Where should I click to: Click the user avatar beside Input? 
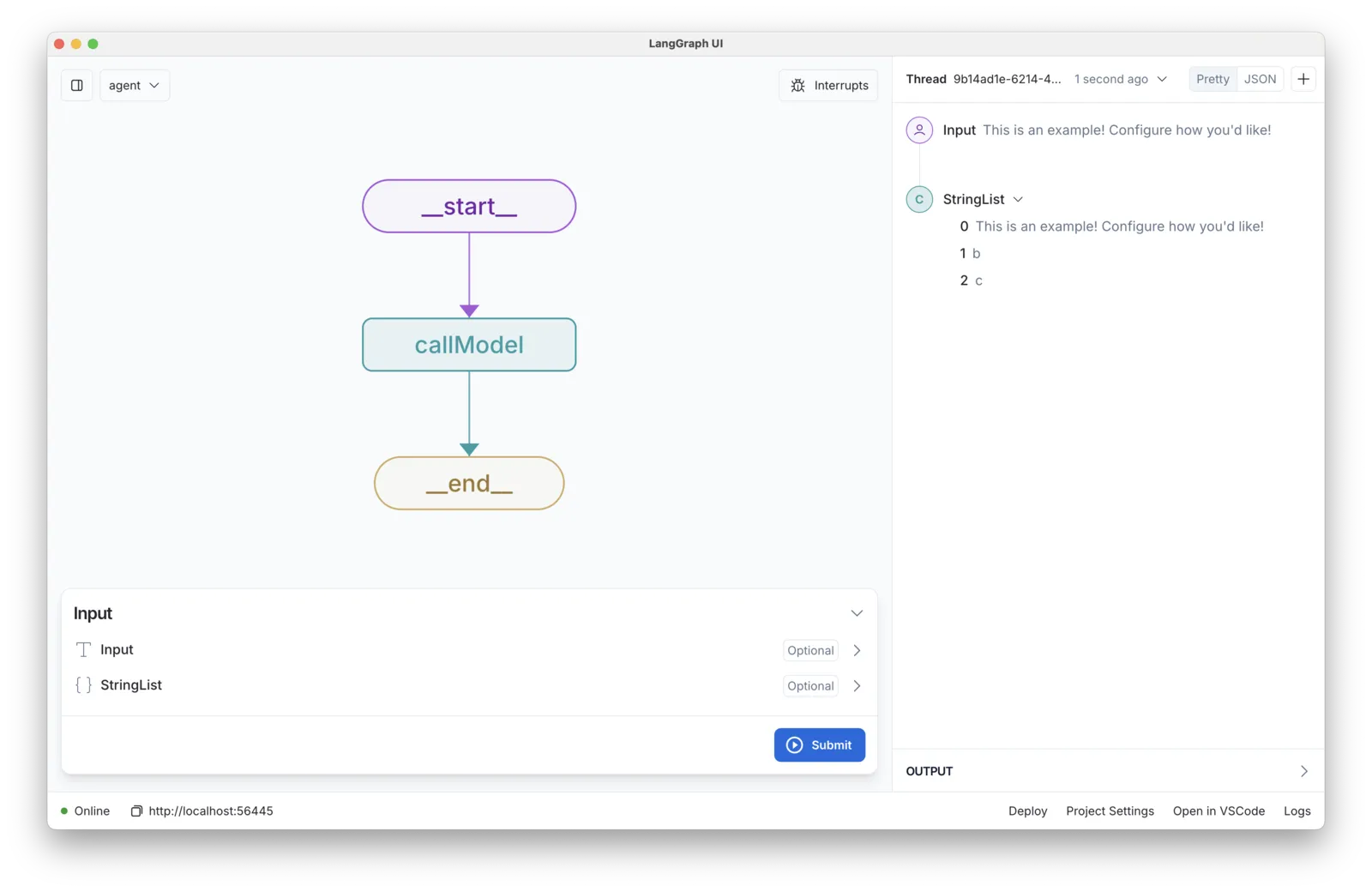point(919,130)
